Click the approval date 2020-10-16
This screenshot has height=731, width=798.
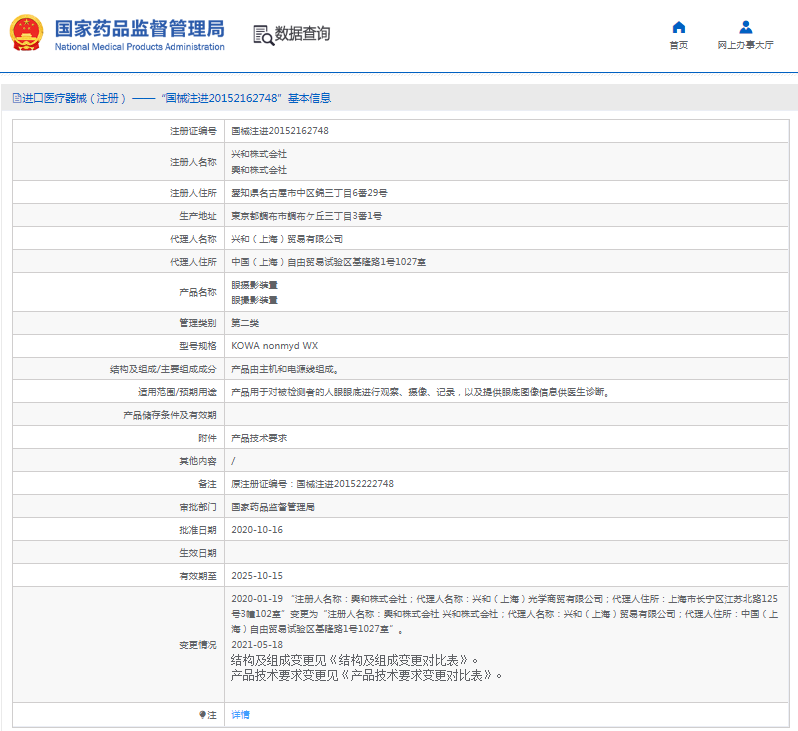pos(257,530)
